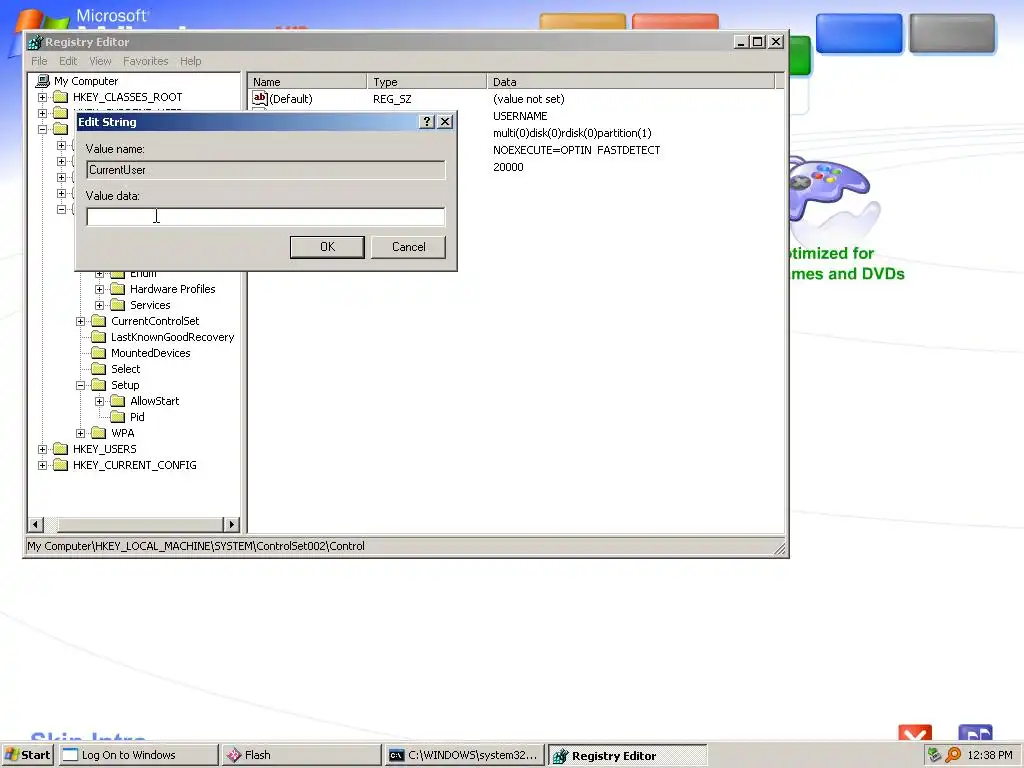Switch to Flash taskbar item
1024x768 pixels.
point(300,755)
